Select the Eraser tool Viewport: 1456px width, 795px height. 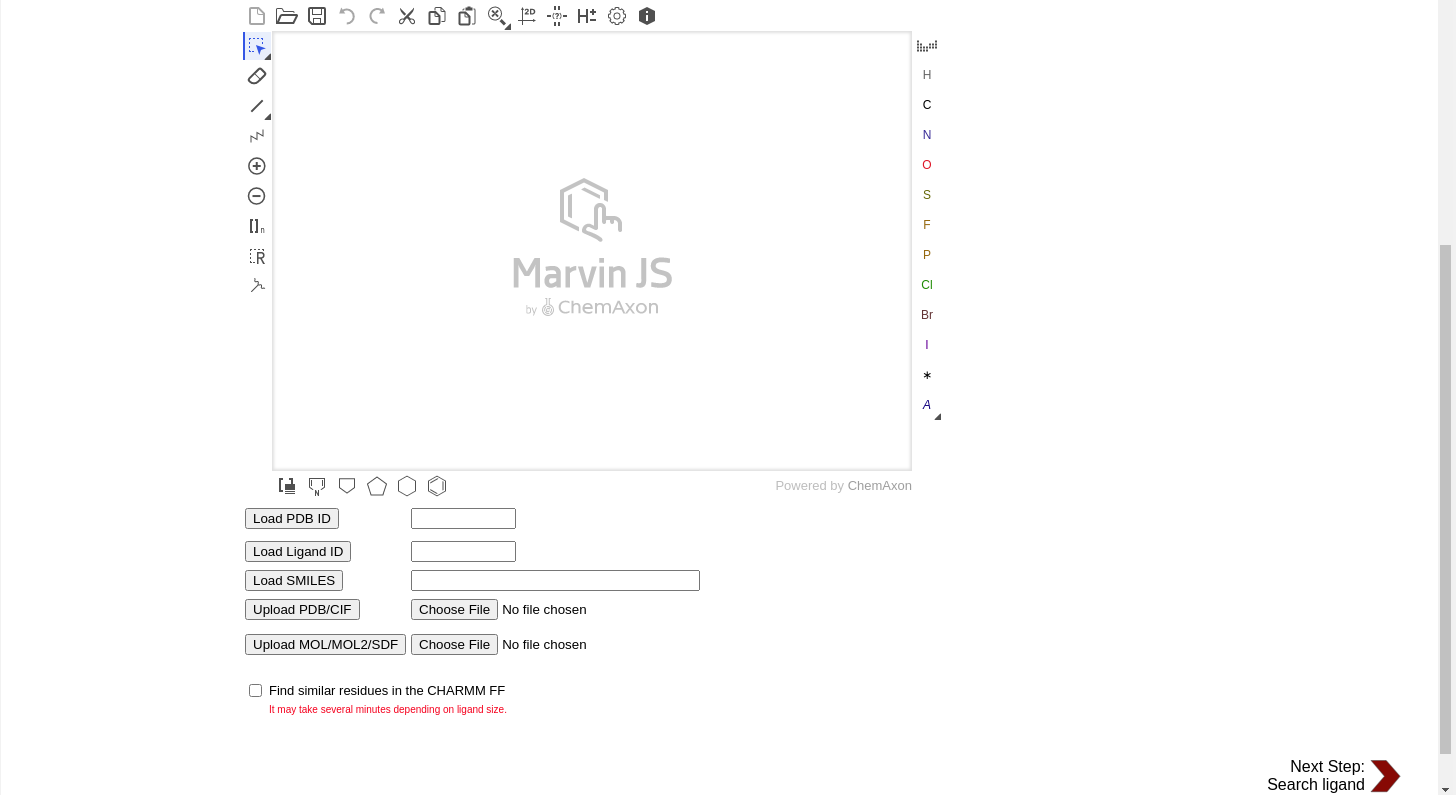[x=257, y=76]
